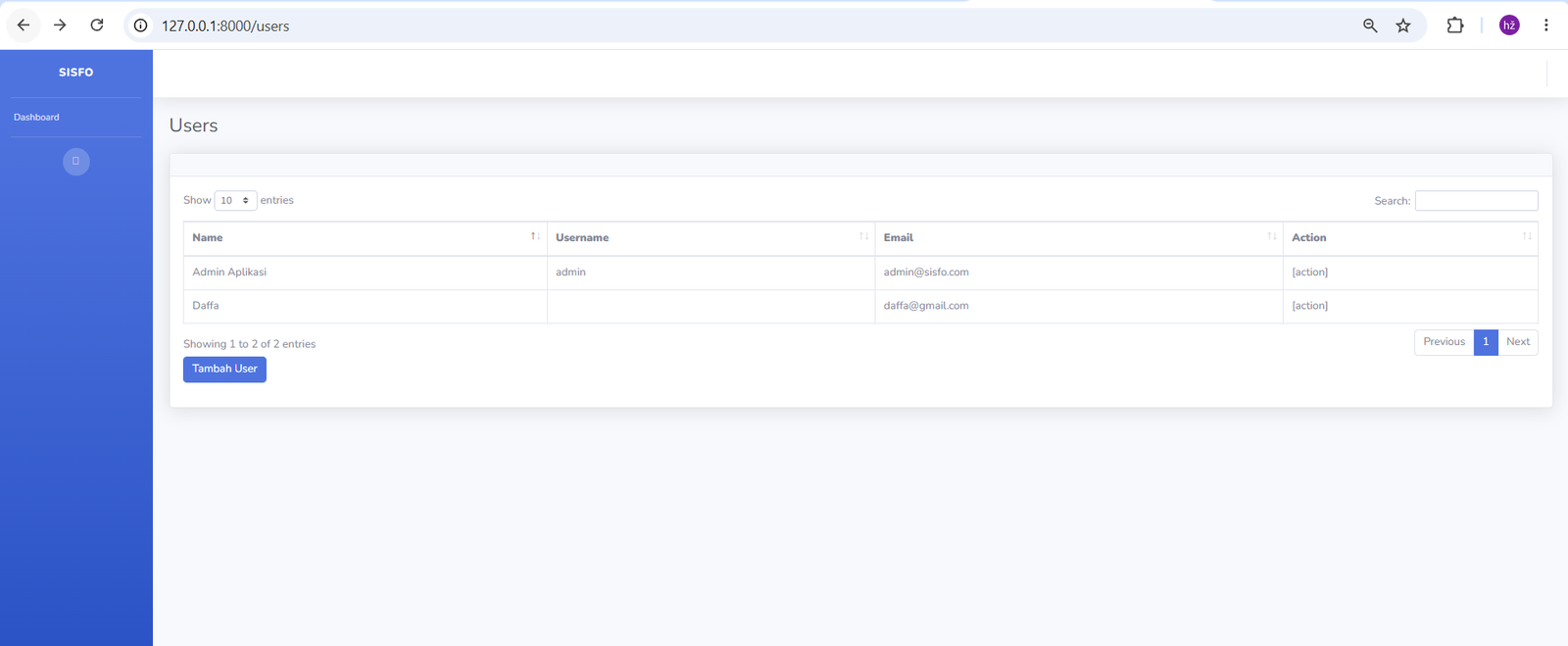Open Dashboard in the sidebar
Viewport: 1568px width, 646px height.
point(36,118)
